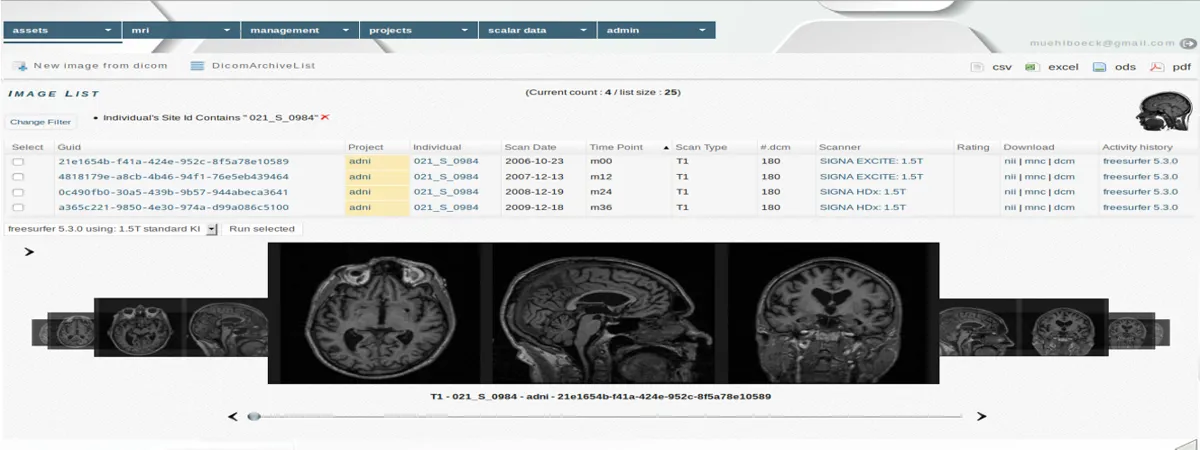Click the logout icon beside the email
Viewport: 1200px width, 450px height.
(1187, 43)
